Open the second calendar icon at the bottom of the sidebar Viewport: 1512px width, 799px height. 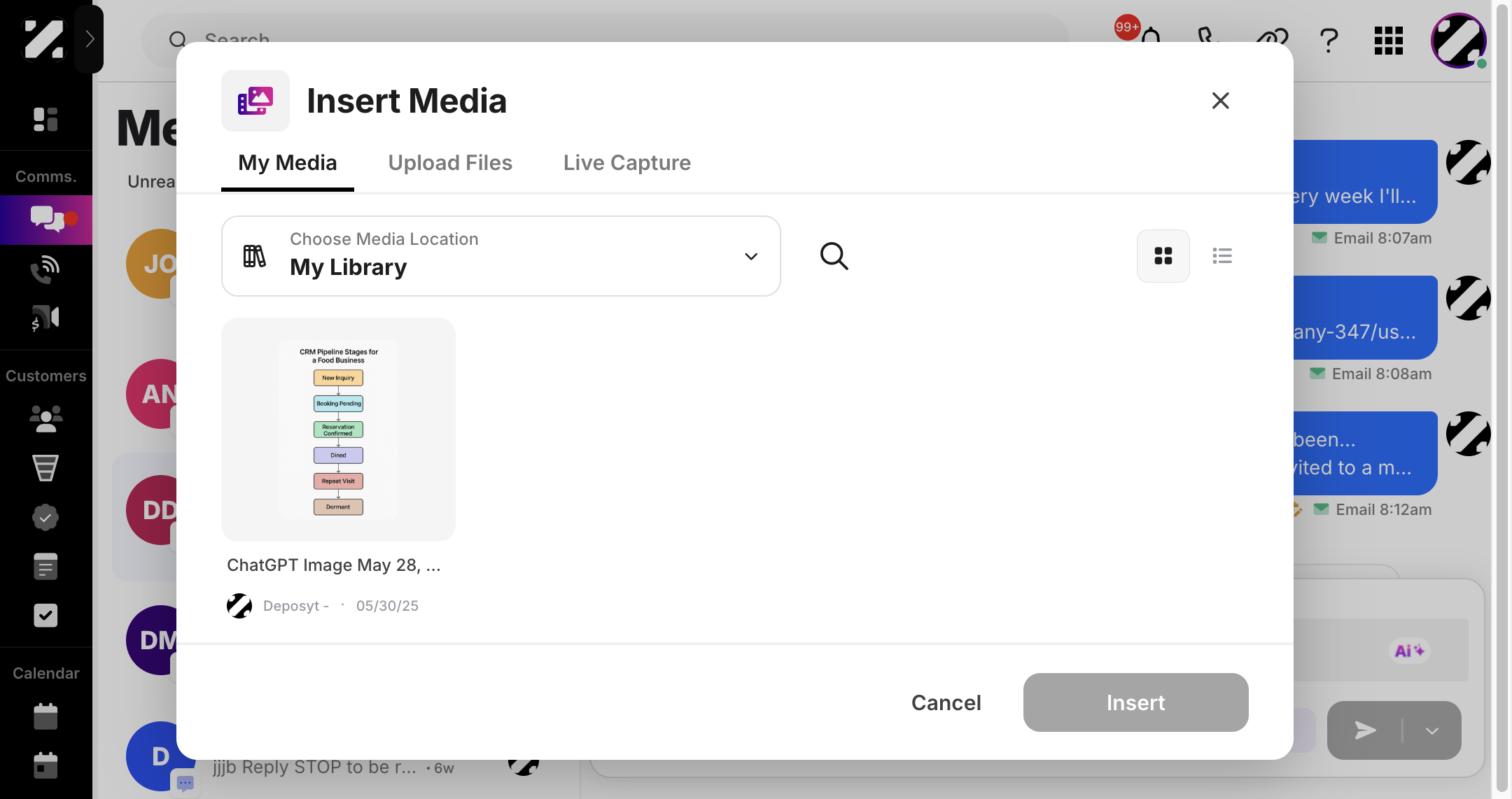pyautogui.click(x=45, y=765)
